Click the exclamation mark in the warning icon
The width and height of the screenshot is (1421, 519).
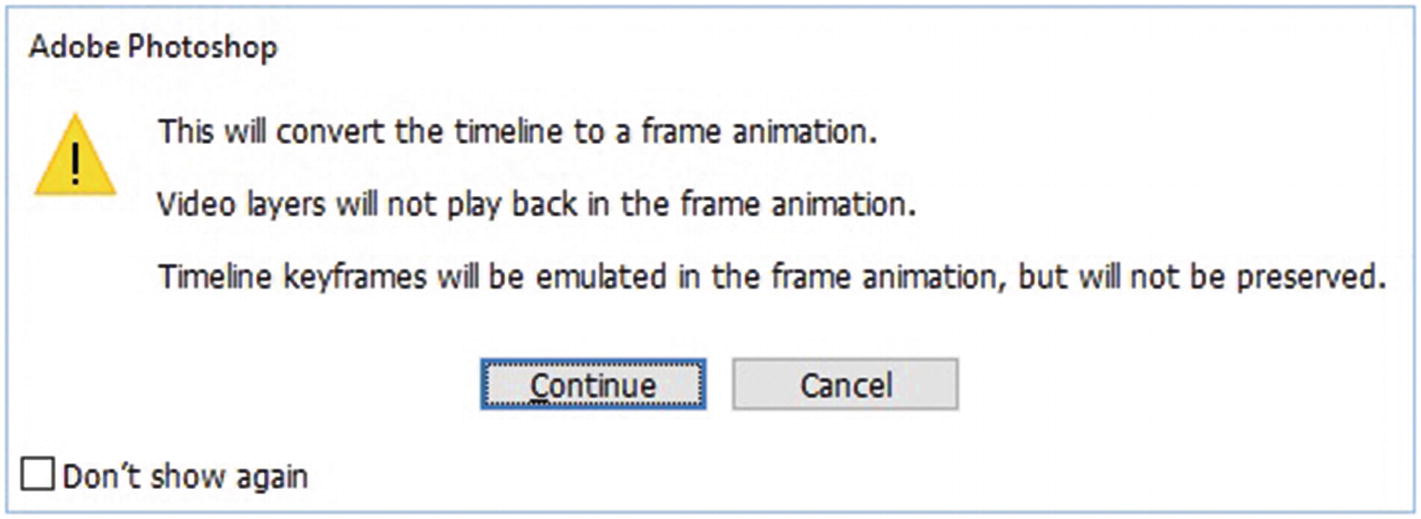[x=75, y=162]
